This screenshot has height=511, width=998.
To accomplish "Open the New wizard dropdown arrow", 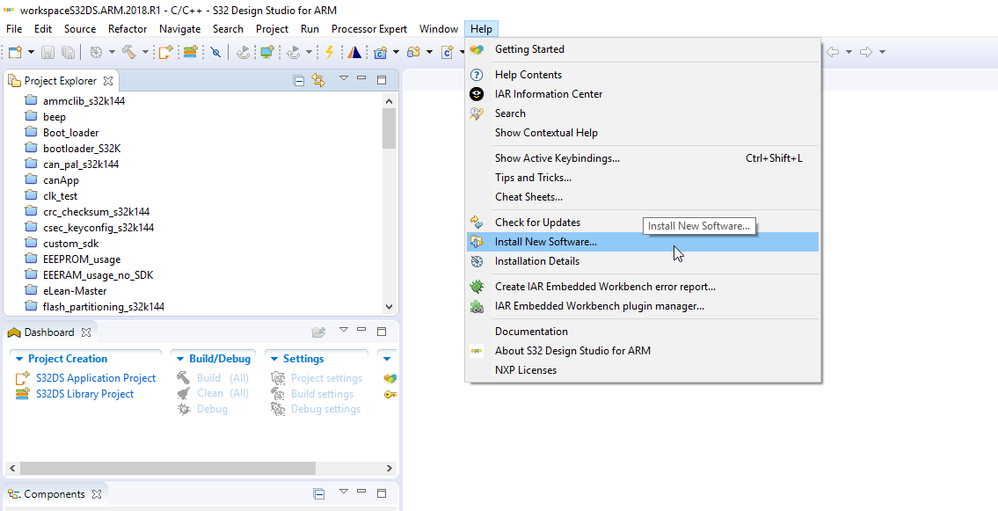I will tap(31, 52).
